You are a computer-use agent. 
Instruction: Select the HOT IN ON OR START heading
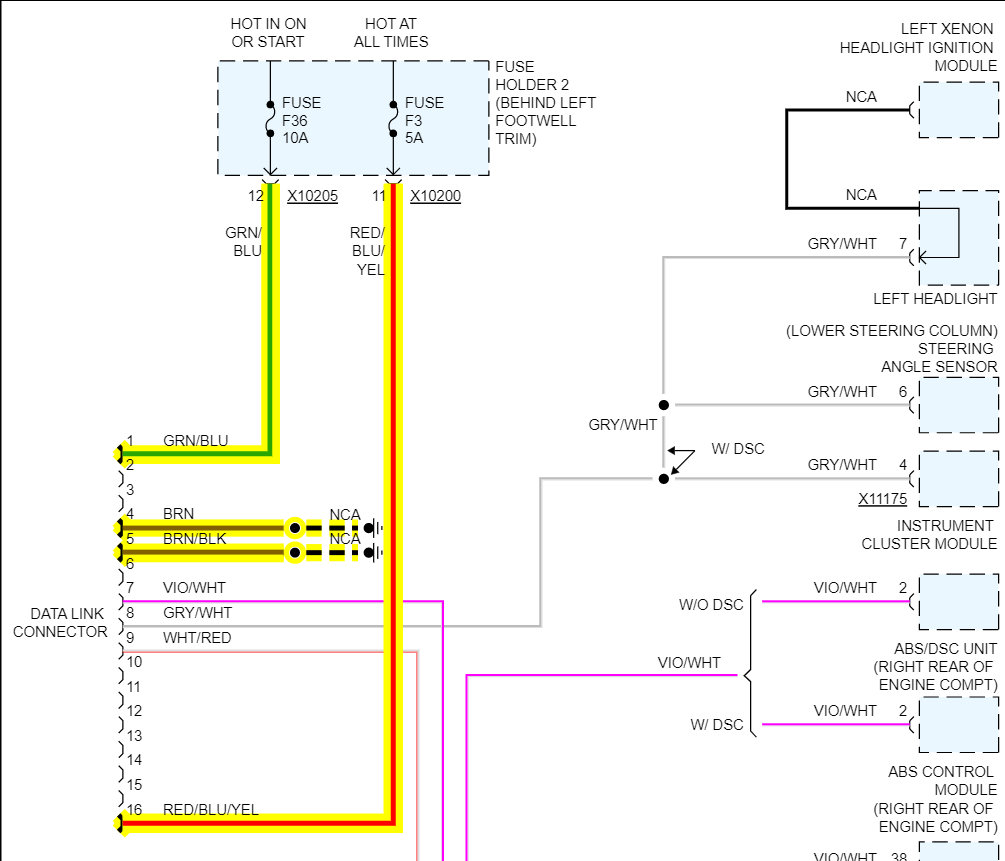268,33
